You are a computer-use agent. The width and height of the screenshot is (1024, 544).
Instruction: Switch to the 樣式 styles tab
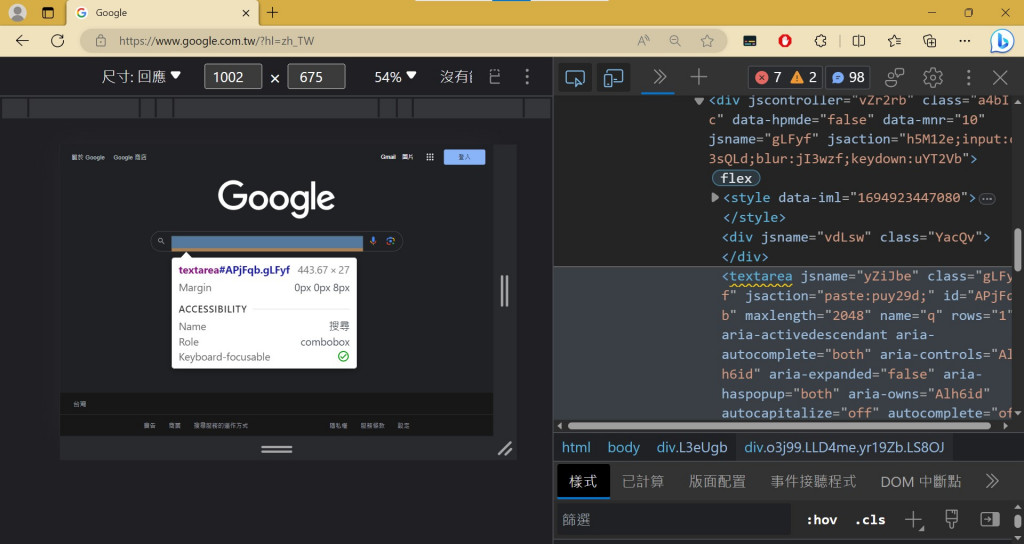[x=583, y=482]
